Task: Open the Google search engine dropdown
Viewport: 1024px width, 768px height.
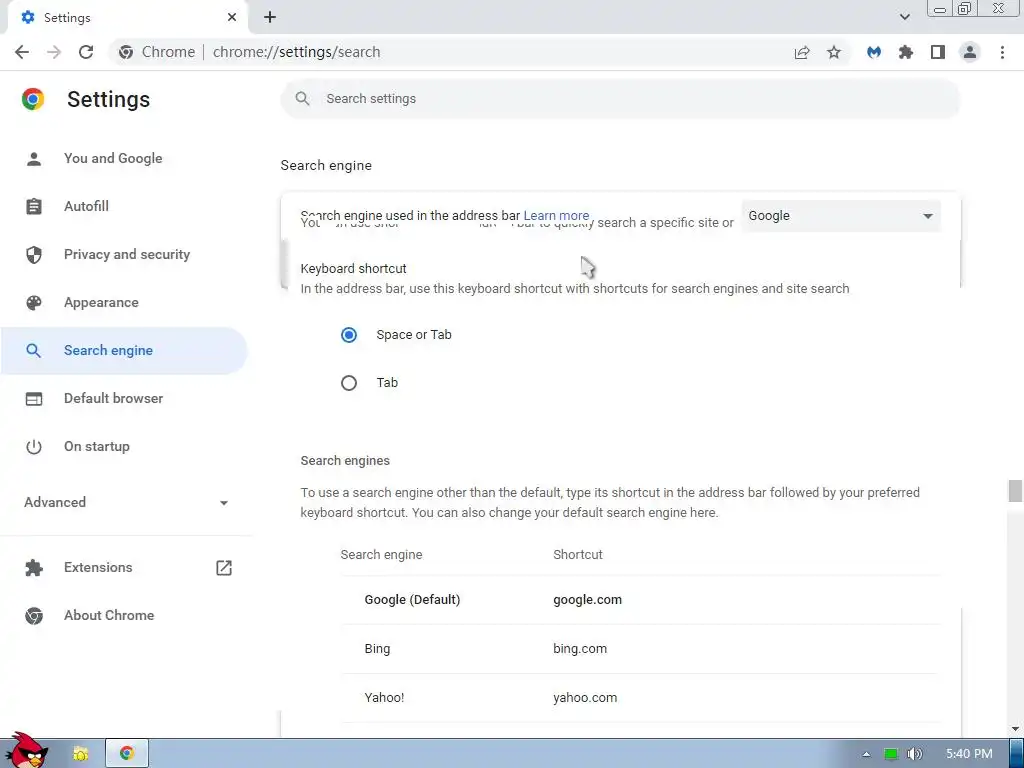Action: click(840, 216)
